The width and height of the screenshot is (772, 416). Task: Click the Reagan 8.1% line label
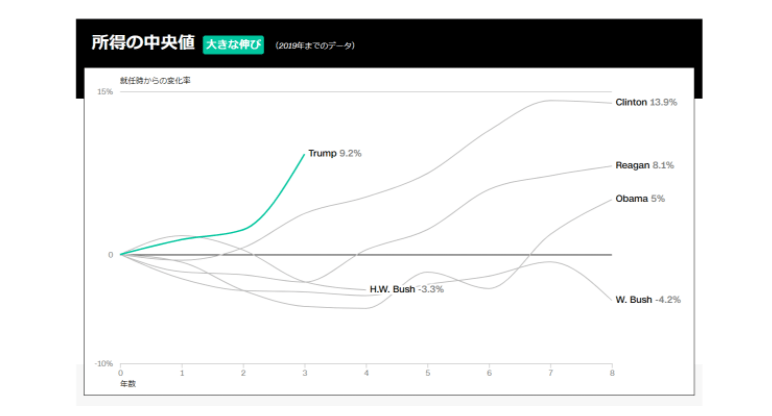point(646,165)
